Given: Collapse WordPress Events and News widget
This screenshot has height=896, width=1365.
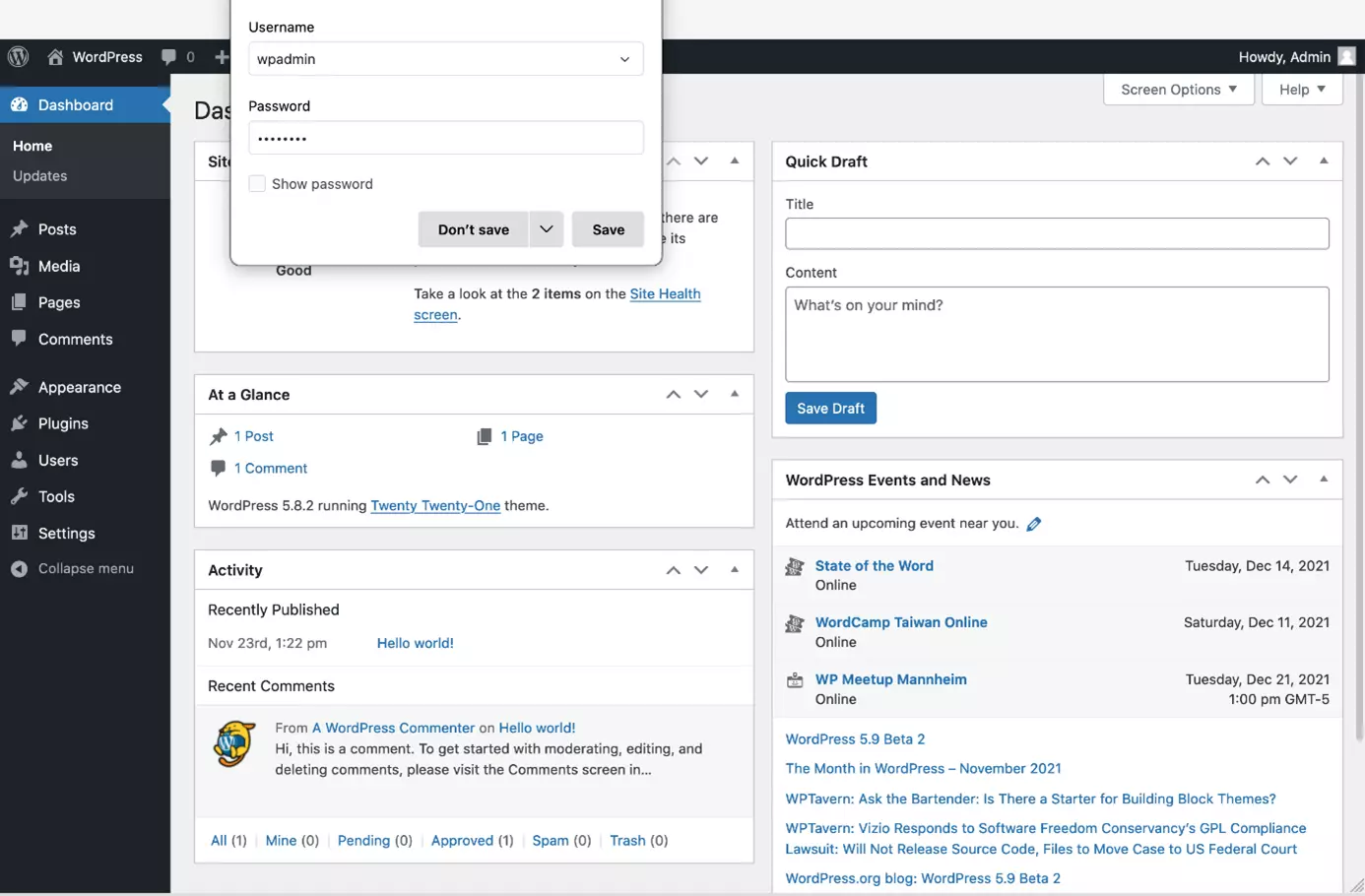Looking at the screenshot, I should 1324,480.
